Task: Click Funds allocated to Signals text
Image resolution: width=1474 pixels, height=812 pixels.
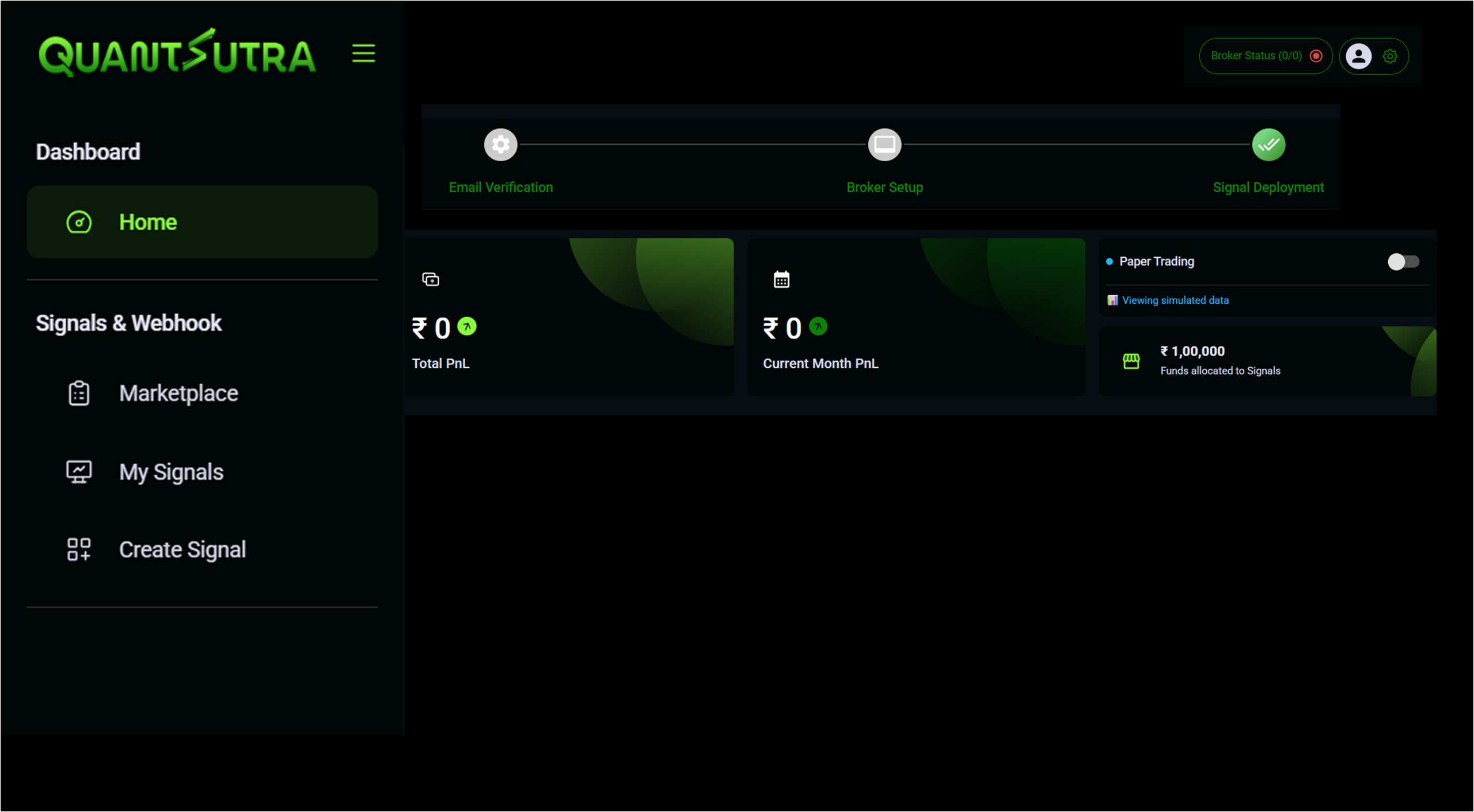Action: tap(1220, 371)
